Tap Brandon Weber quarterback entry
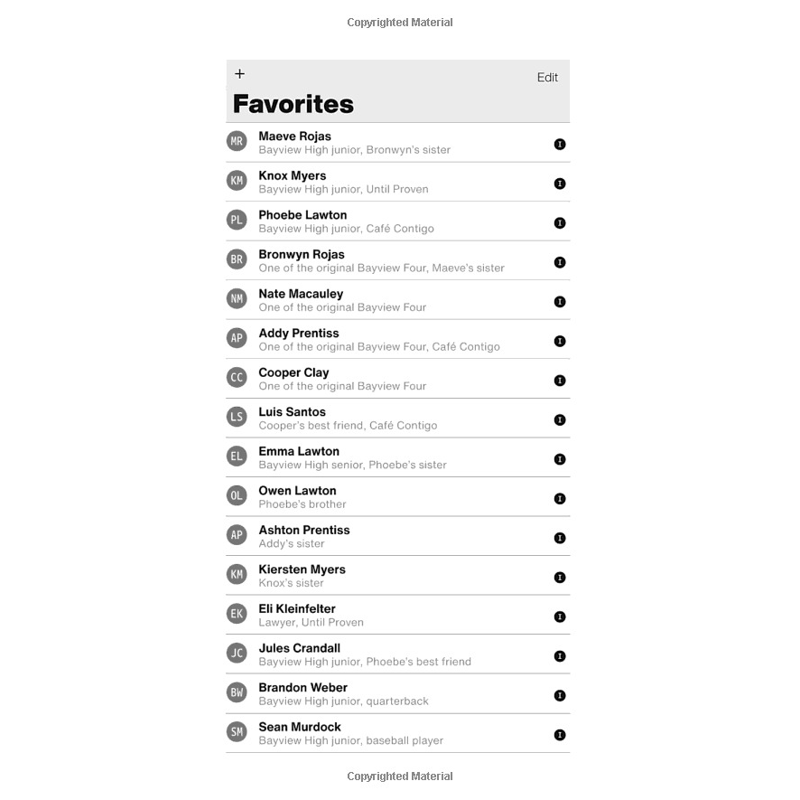 pos(398,694)
